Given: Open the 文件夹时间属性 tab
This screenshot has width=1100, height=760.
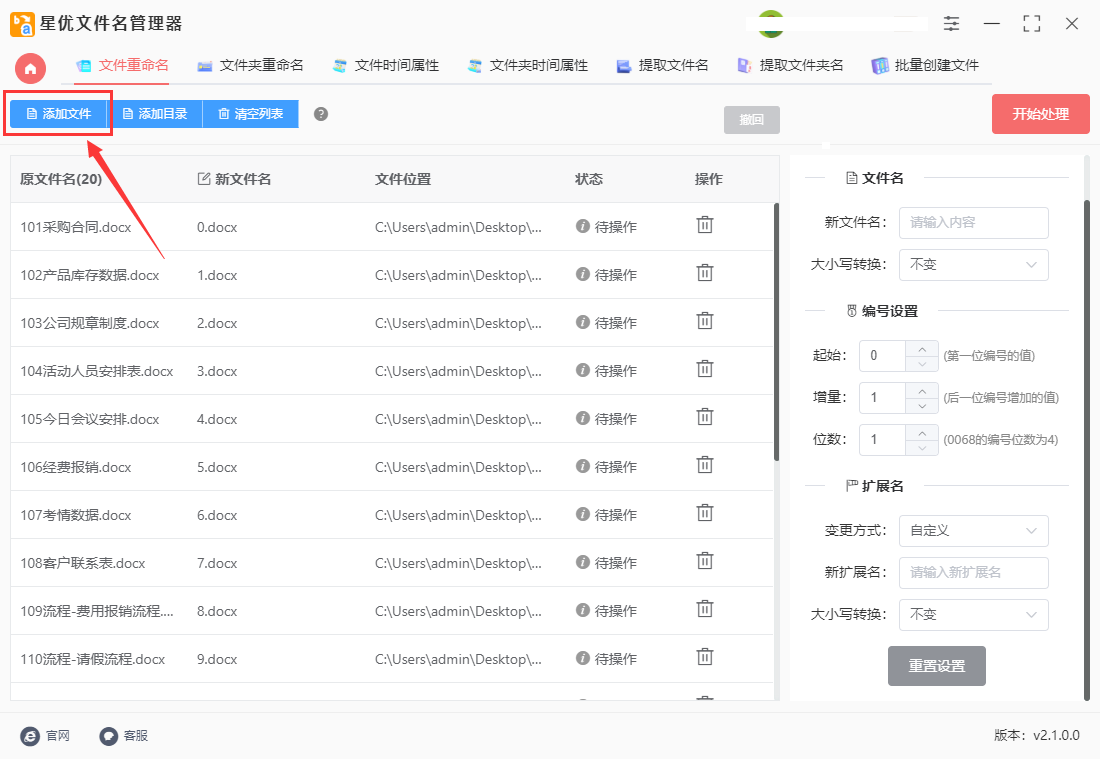Looking at the screenshot, I should click(528, 66).
